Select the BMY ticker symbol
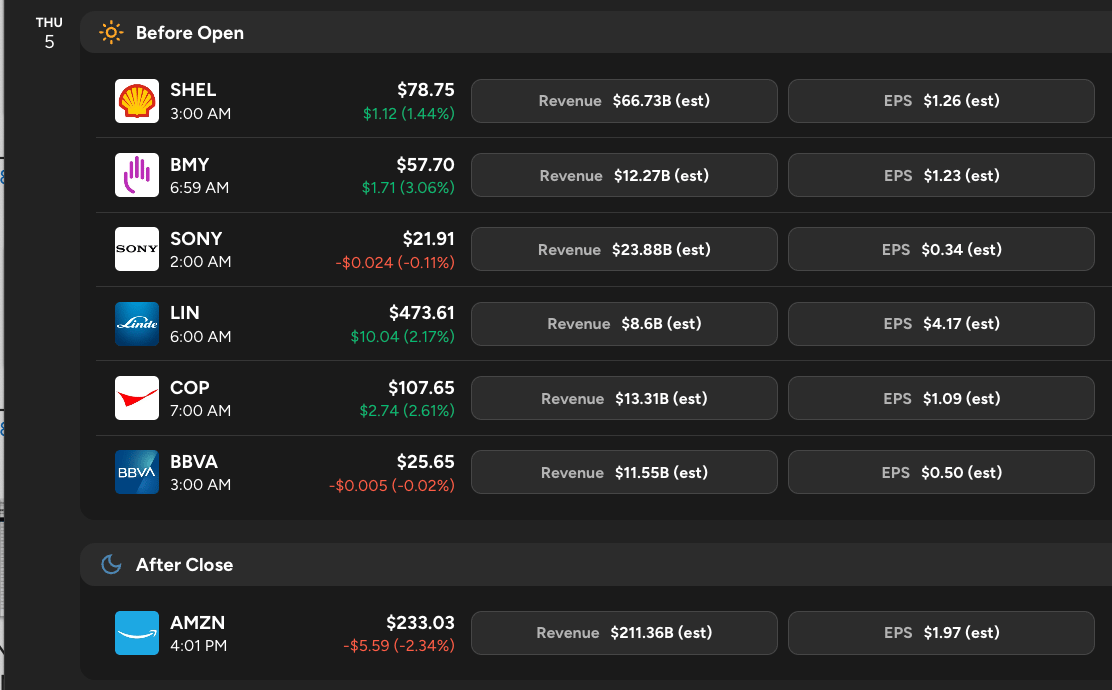This screenshot has width=1112, height=690. click(189, 165)
